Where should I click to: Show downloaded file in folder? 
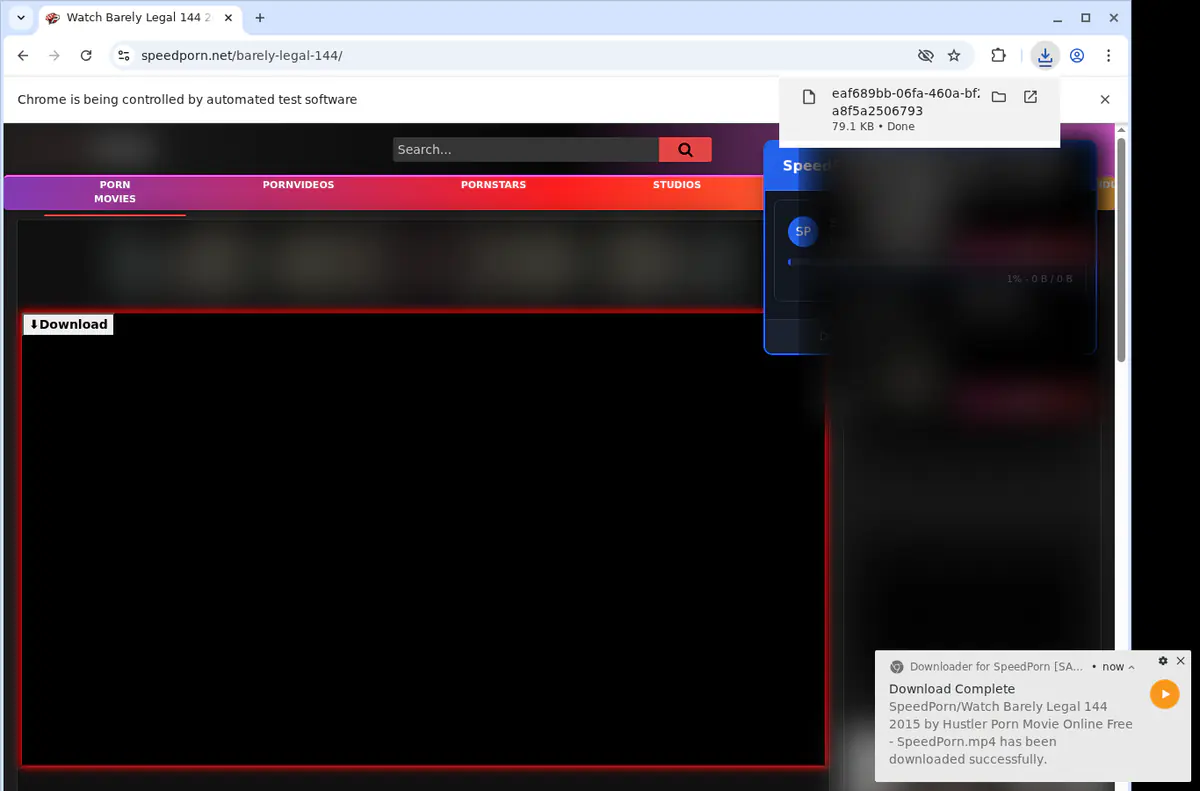tap(998, 97)
